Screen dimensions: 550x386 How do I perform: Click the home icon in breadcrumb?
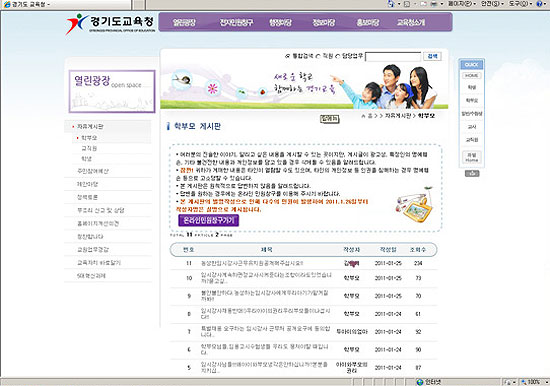(x=363, y=116)
